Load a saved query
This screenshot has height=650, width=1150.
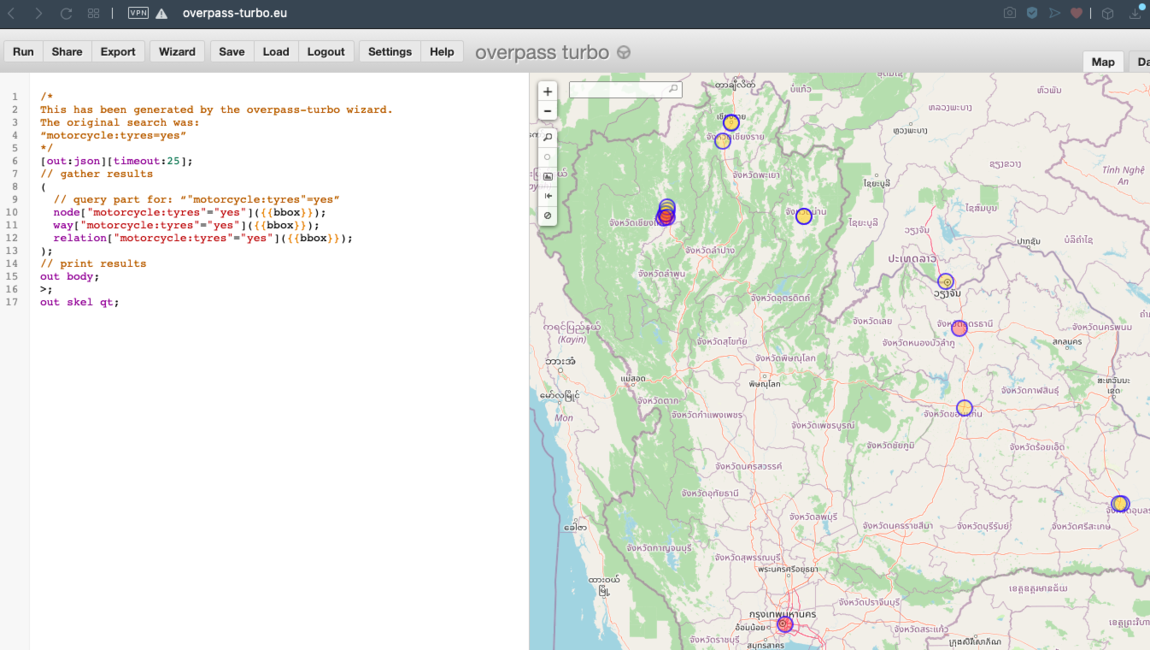click(x=276, y=51)
